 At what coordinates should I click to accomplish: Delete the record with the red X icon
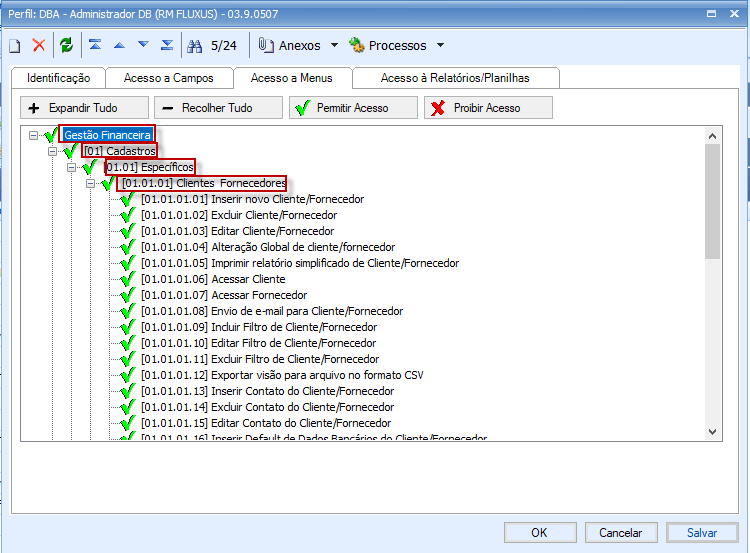pyautogui.click(x=39, y=45)
